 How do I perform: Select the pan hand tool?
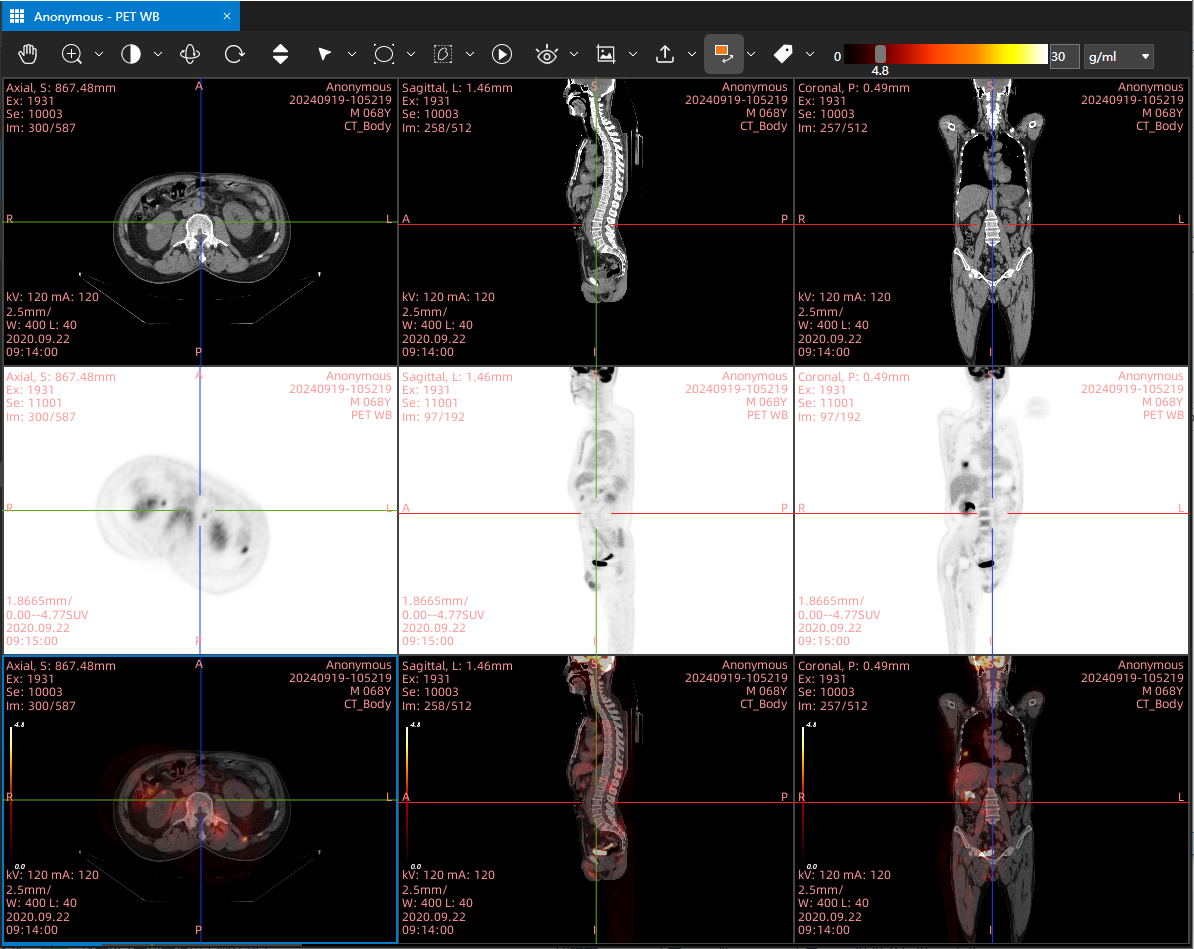click(x=28, y=54)
